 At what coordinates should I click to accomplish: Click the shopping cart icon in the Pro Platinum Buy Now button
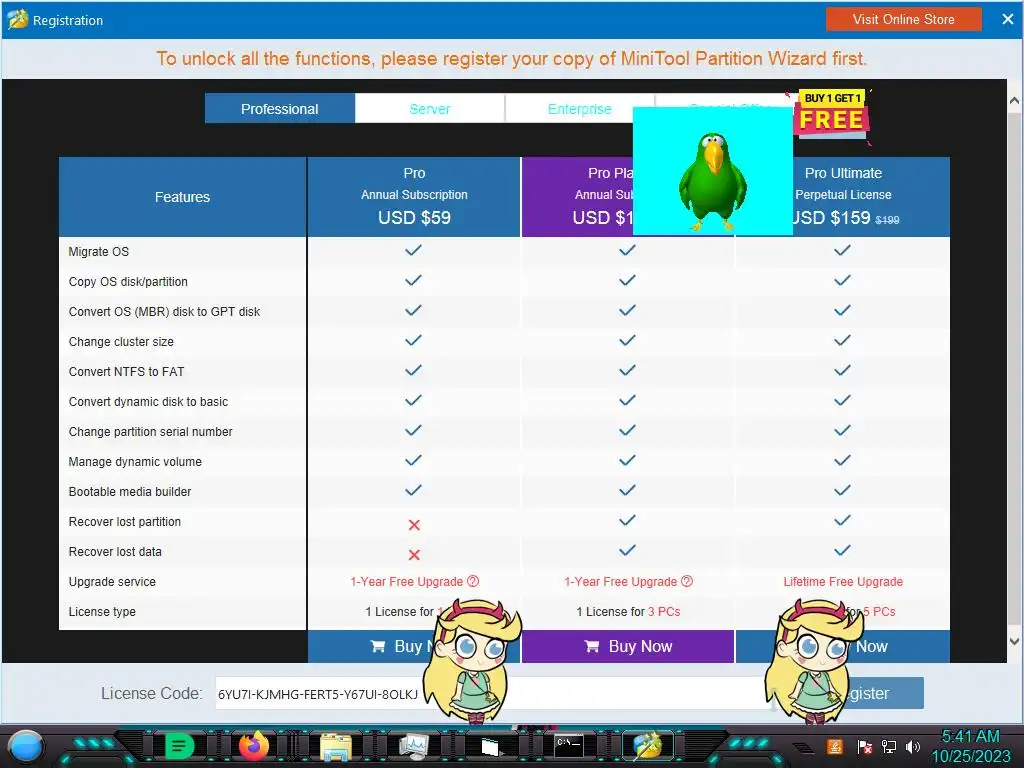592,647
